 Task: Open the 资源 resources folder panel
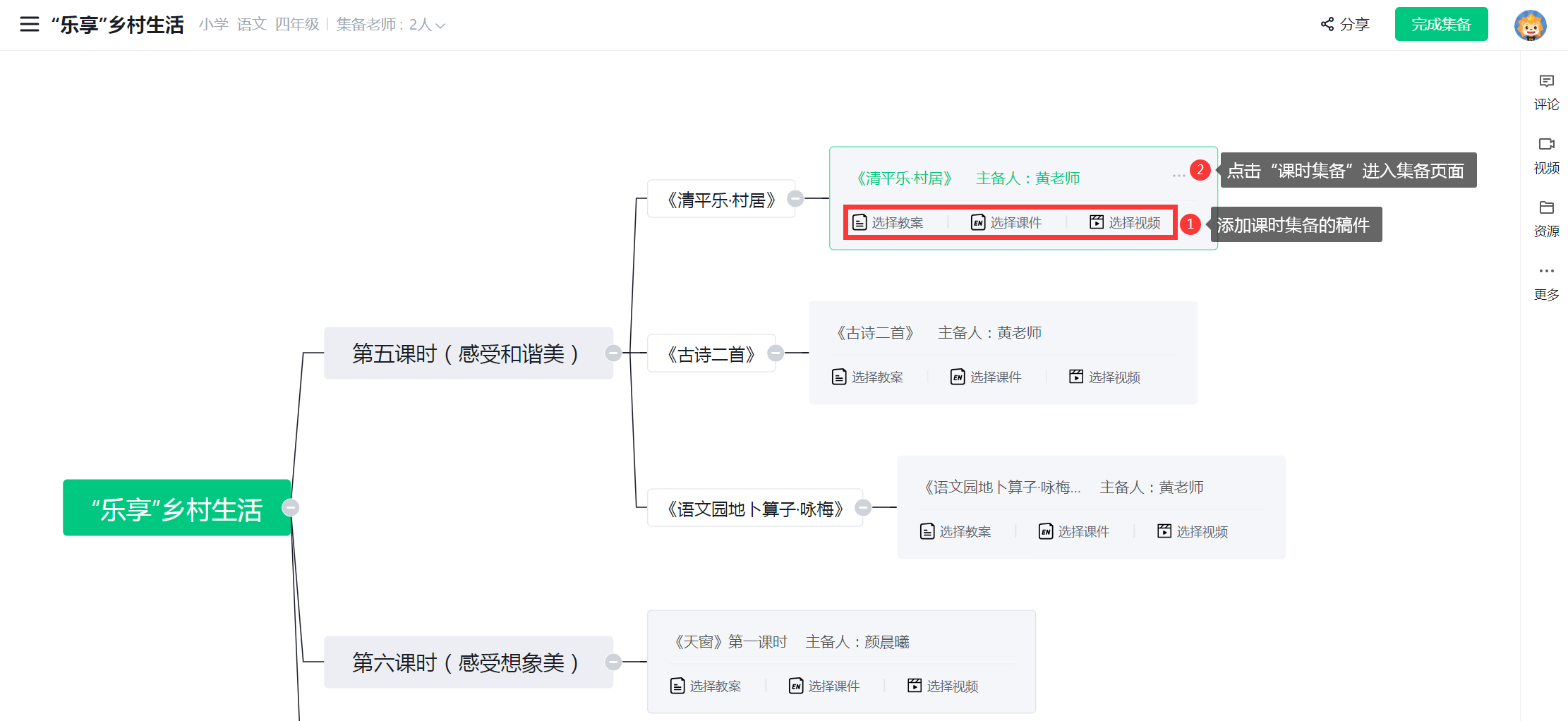pos(1546,219)
